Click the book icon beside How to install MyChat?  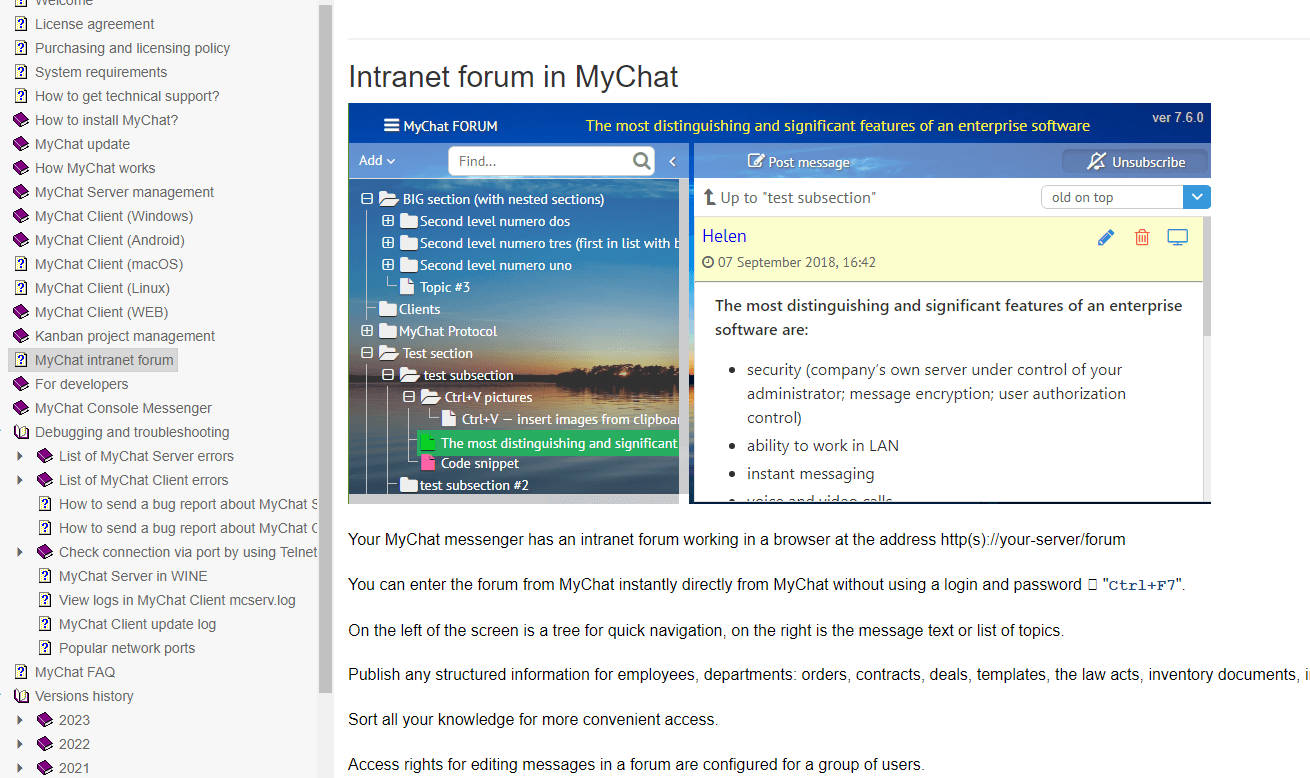click(x=21, y=120)
